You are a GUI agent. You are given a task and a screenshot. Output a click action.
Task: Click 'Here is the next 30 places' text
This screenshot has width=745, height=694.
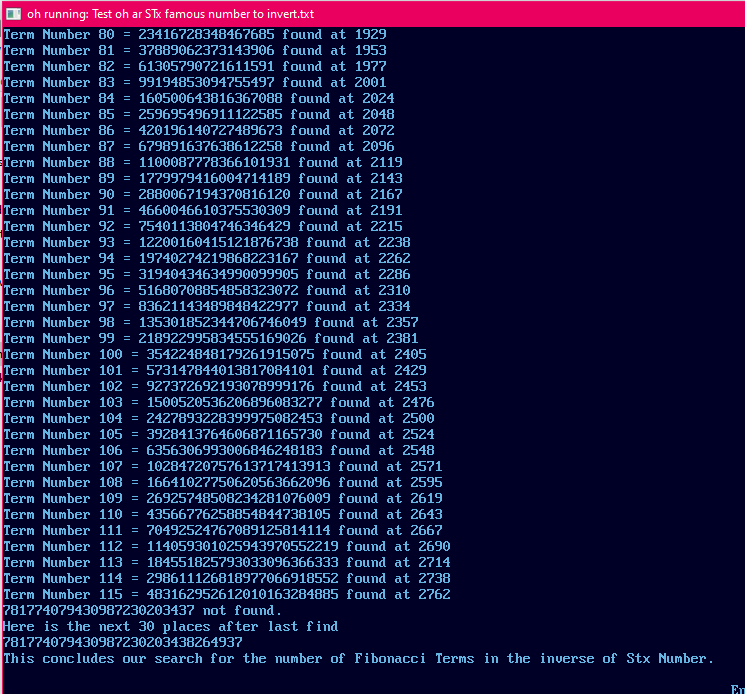tap(107, 627)
